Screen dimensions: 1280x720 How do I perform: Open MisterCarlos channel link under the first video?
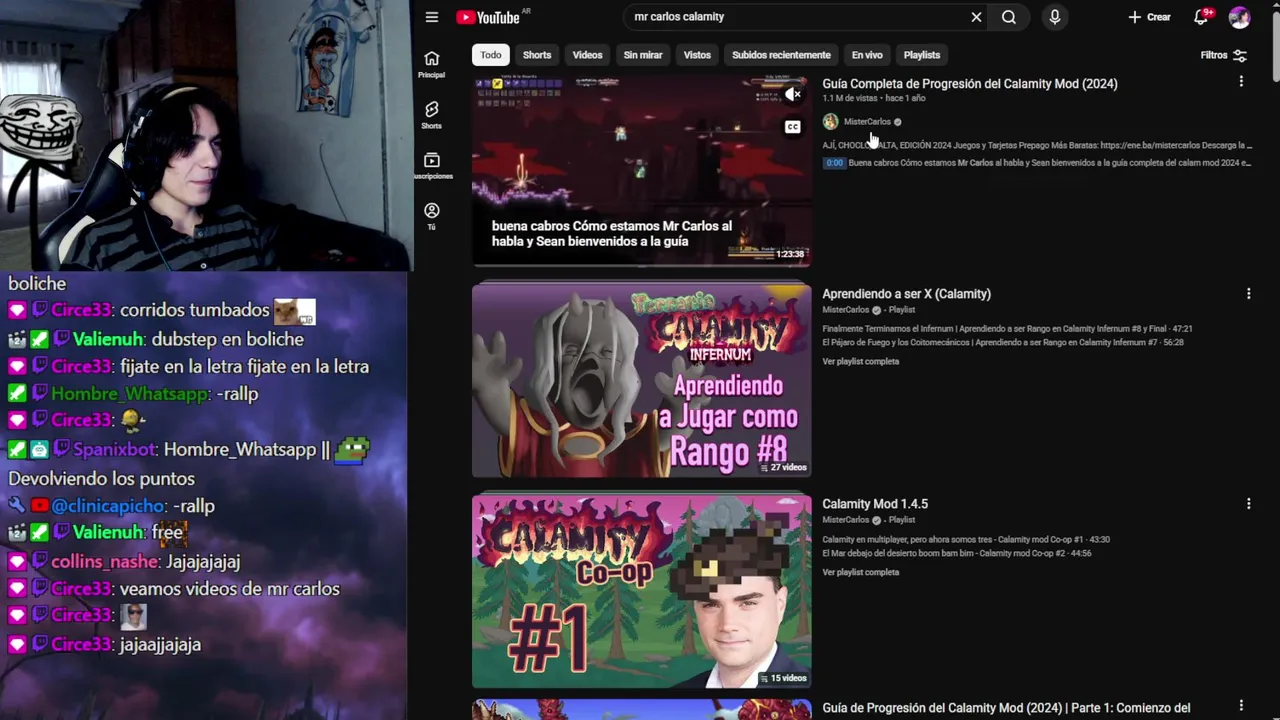[x=867, y=122]
